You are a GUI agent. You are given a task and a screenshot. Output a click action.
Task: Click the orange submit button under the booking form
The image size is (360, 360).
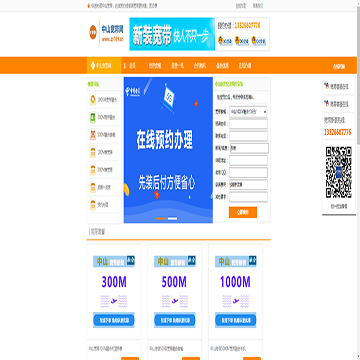[243, 212]
